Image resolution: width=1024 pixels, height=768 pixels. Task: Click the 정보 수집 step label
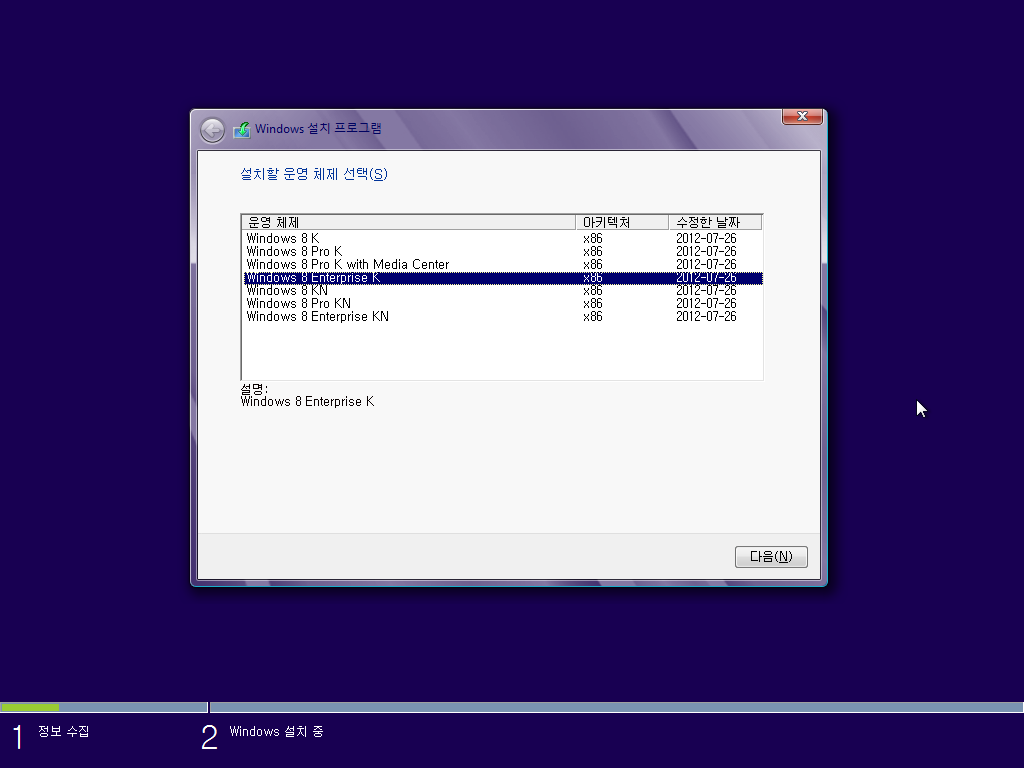[x=63, y=731]
